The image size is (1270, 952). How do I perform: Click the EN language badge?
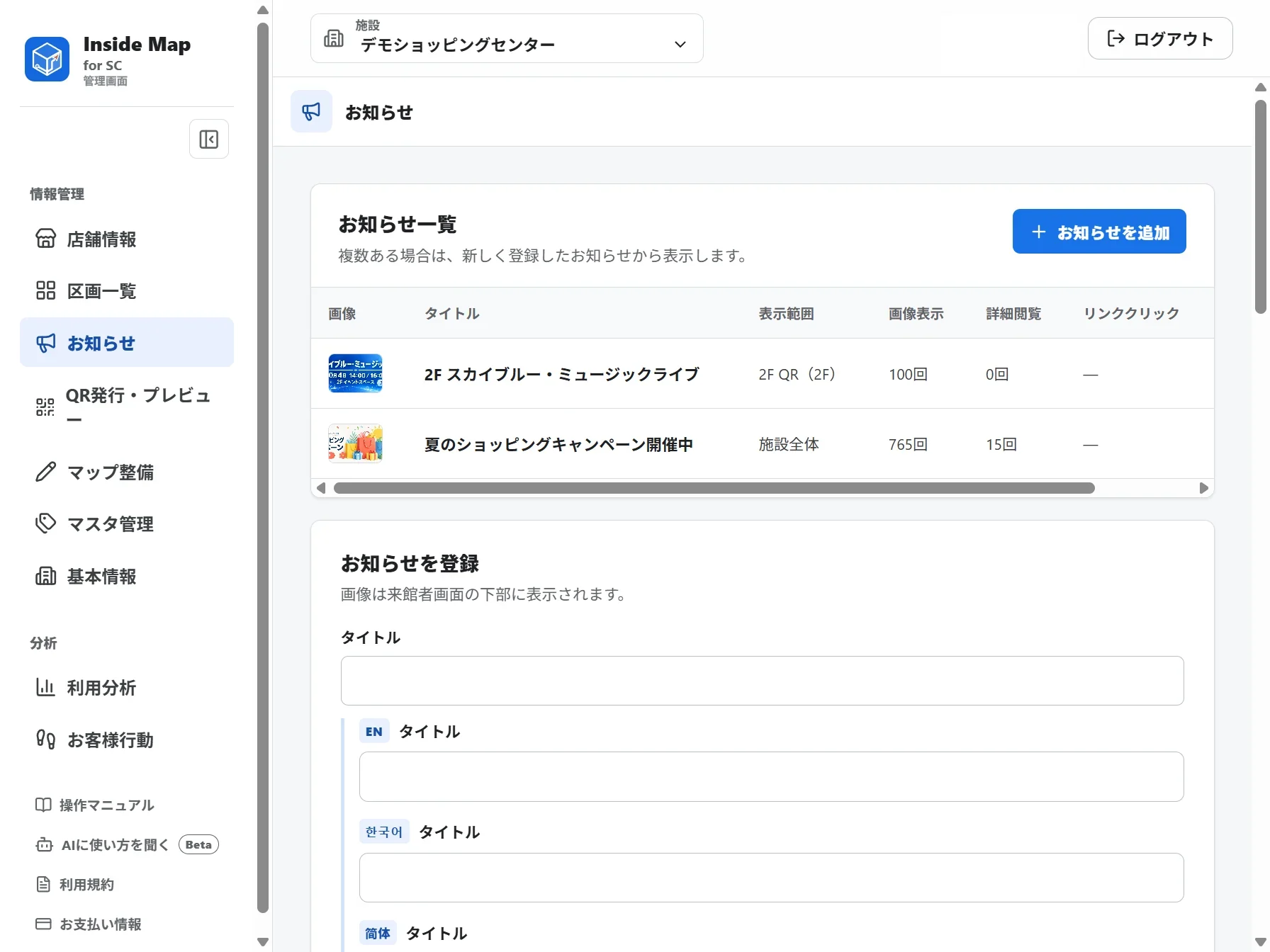374,732
